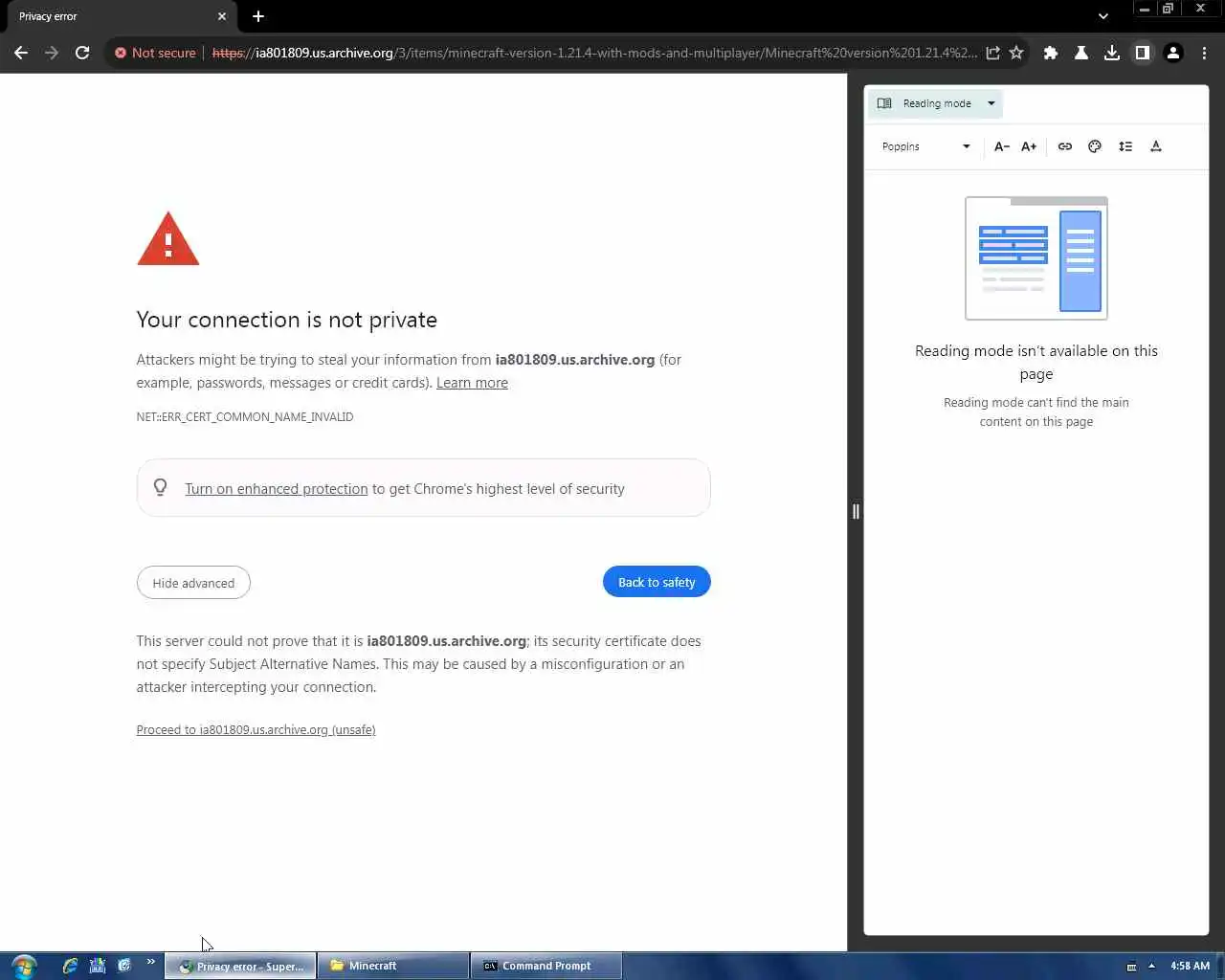
Task: Proceed to ia801809.us.archive.org (unsafe)
Action: point(256,730)
